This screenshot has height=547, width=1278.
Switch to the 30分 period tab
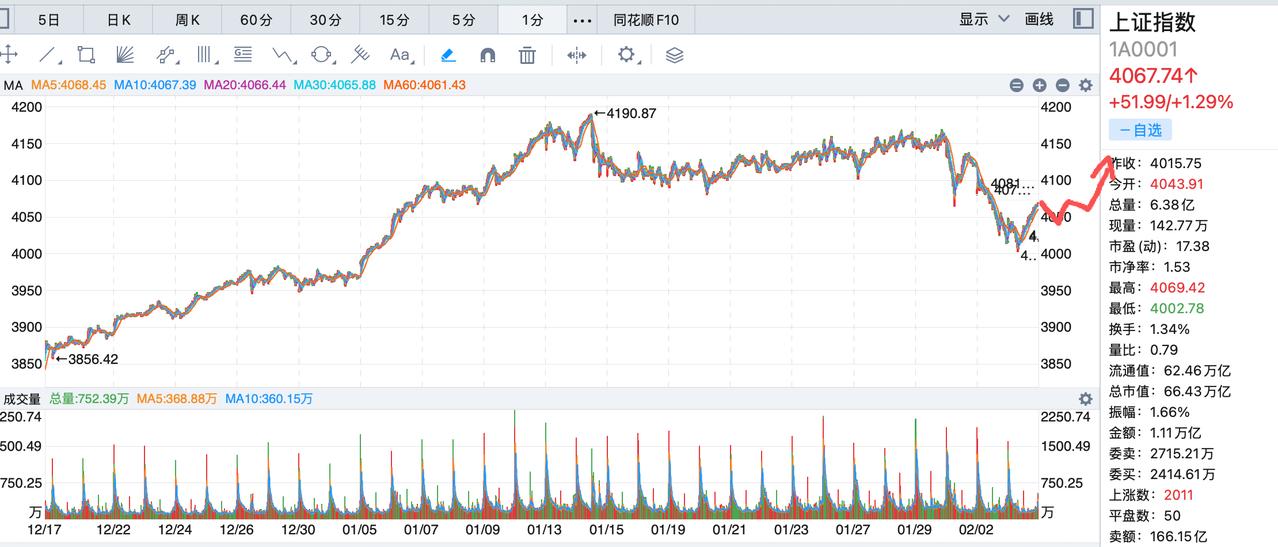(325, 19)
